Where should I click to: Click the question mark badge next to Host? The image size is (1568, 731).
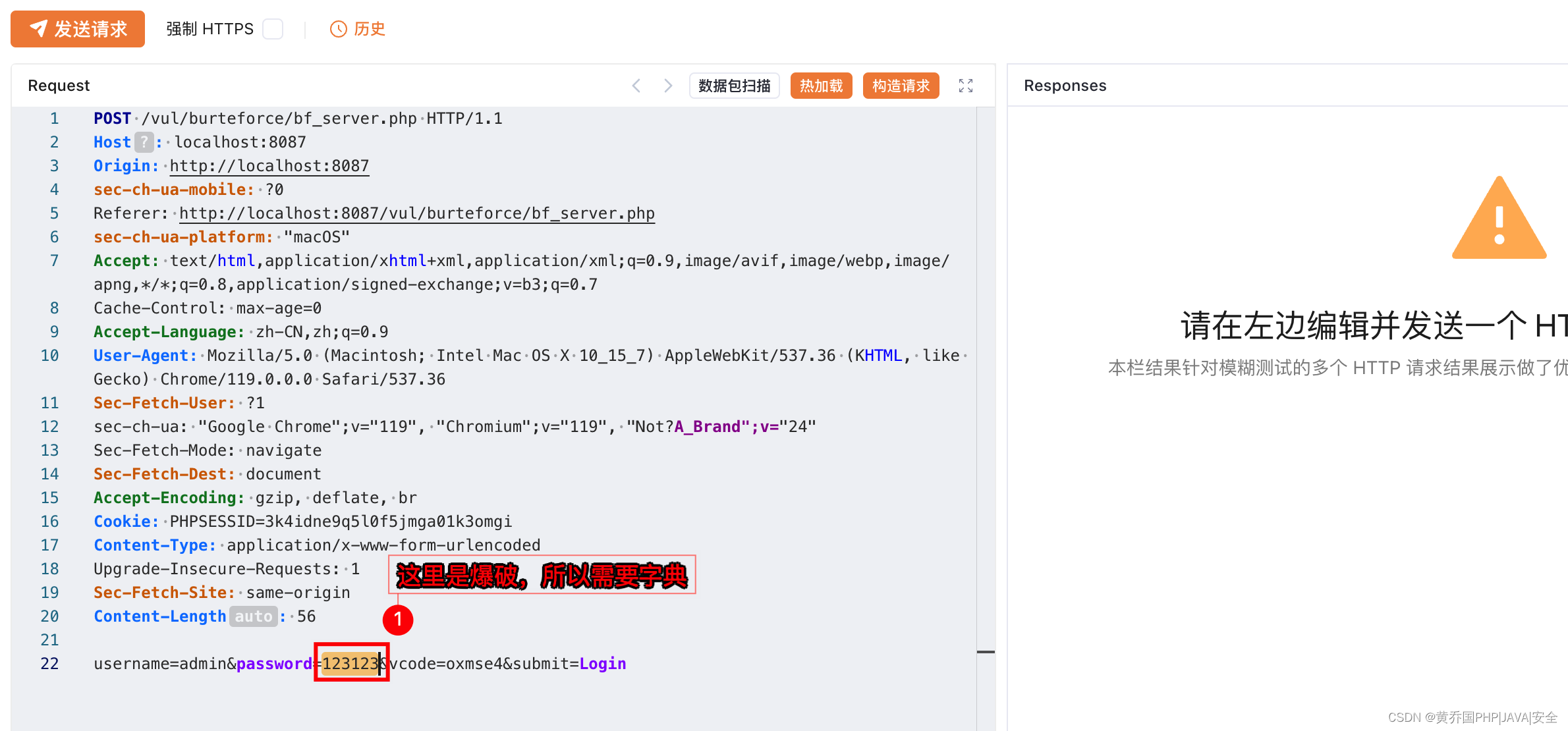144,142
